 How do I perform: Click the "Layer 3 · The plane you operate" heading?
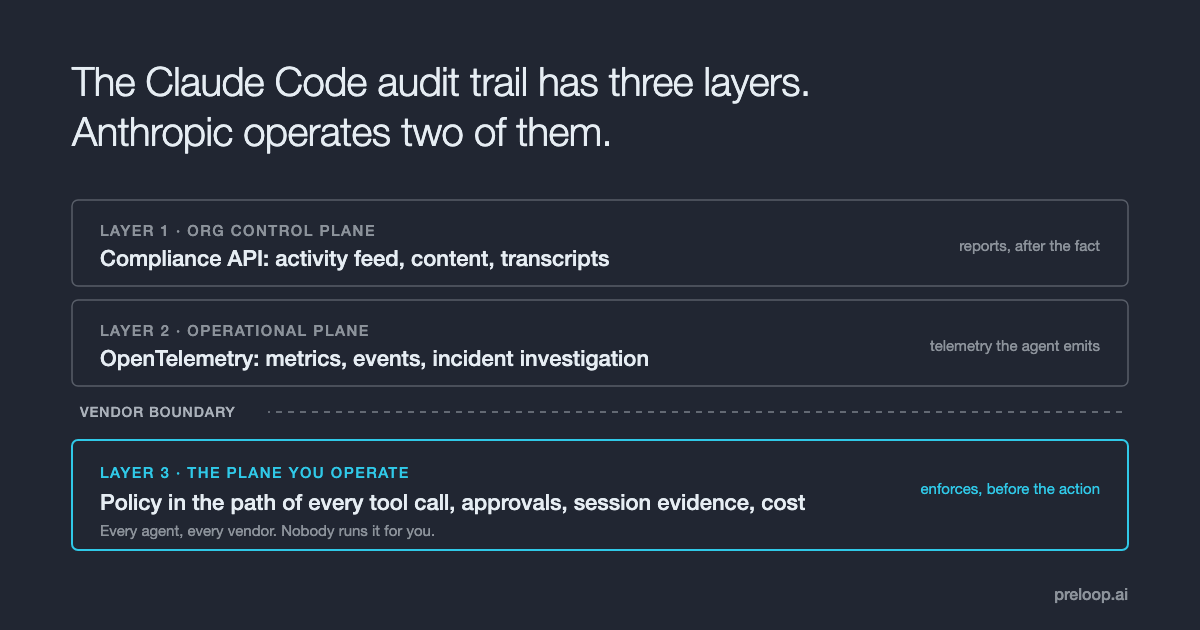click(255, 472)
